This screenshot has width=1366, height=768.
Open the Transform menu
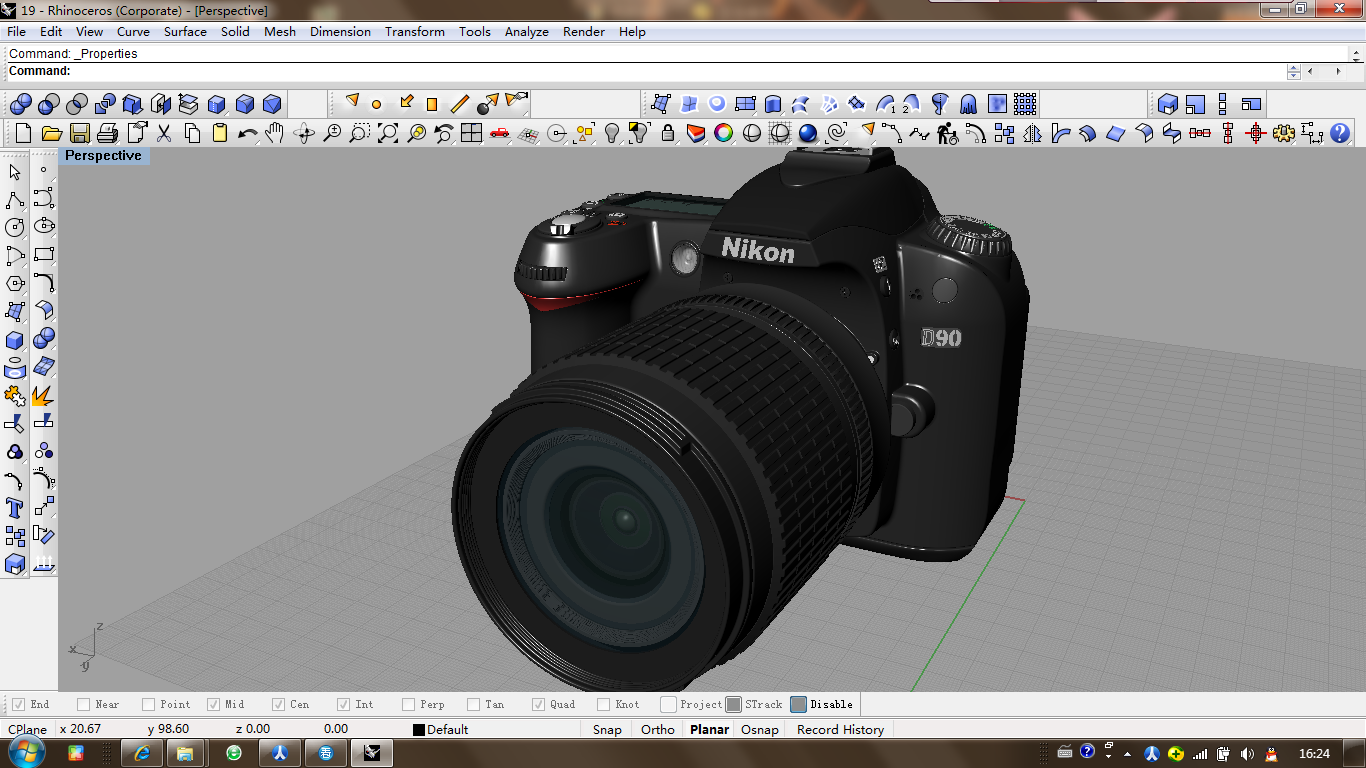[x=415, y=32]
